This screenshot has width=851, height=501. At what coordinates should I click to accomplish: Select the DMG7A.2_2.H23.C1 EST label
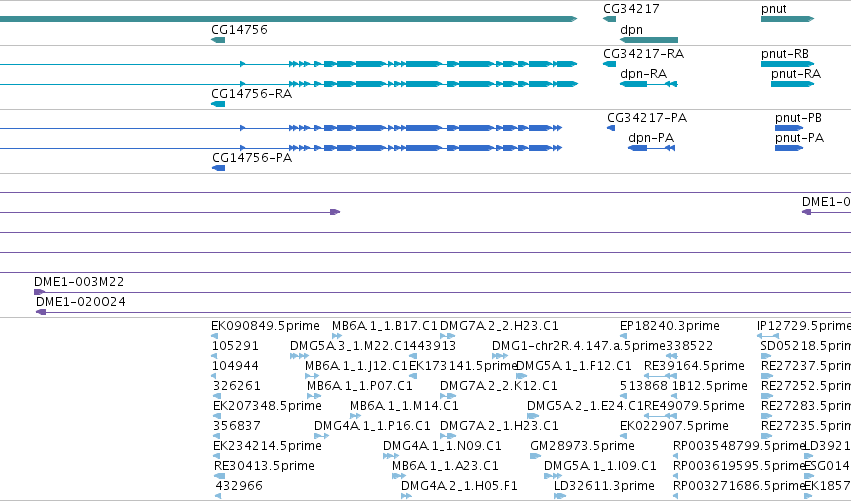[x=499, y=326]
